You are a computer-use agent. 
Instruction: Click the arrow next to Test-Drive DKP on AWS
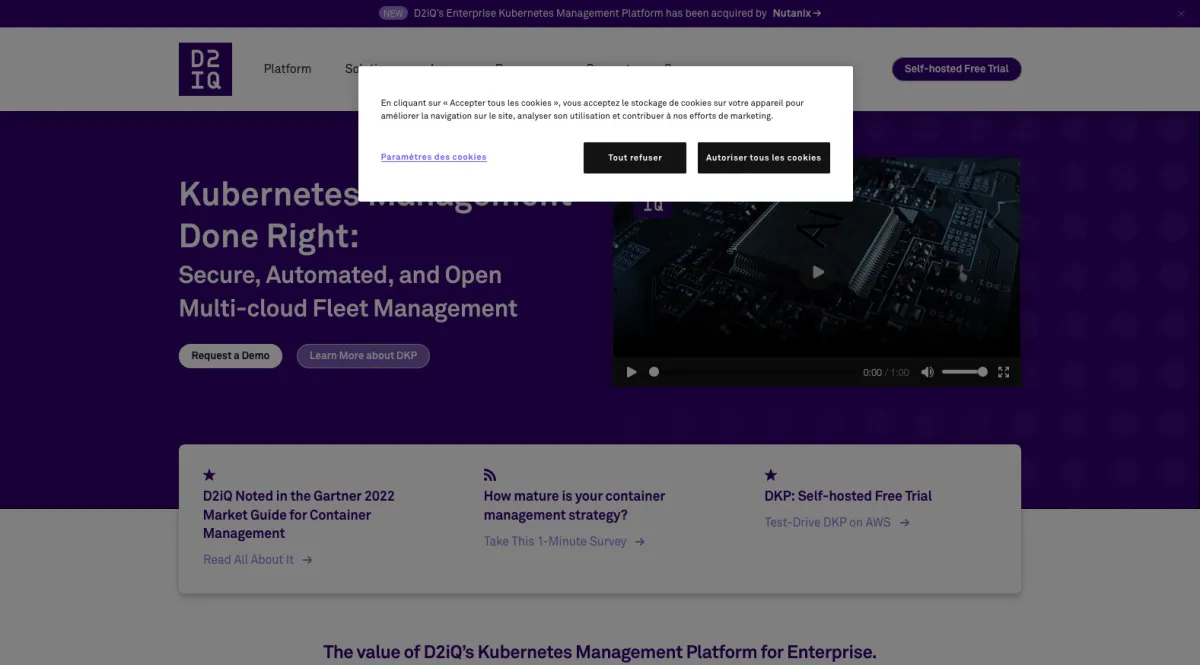[x=904, y=523]
